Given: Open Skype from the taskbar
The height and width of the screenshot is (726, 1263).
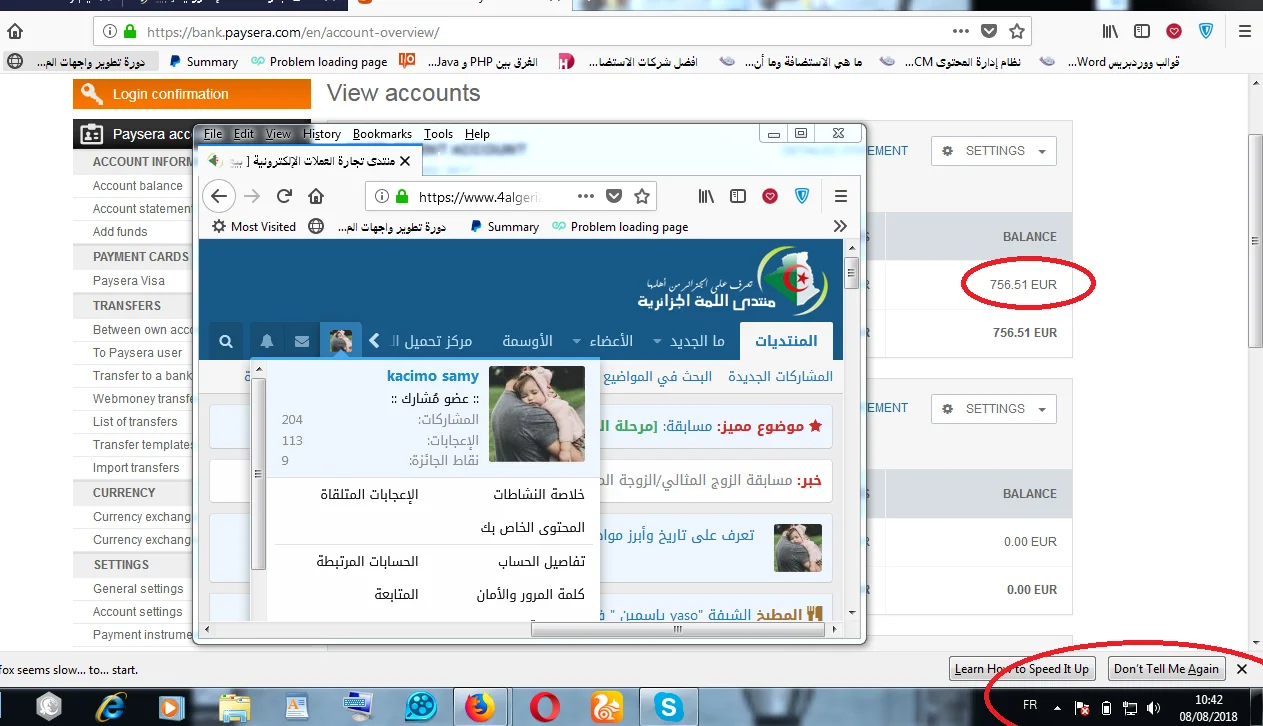Looking at the screenshot, I should (668, 707).
